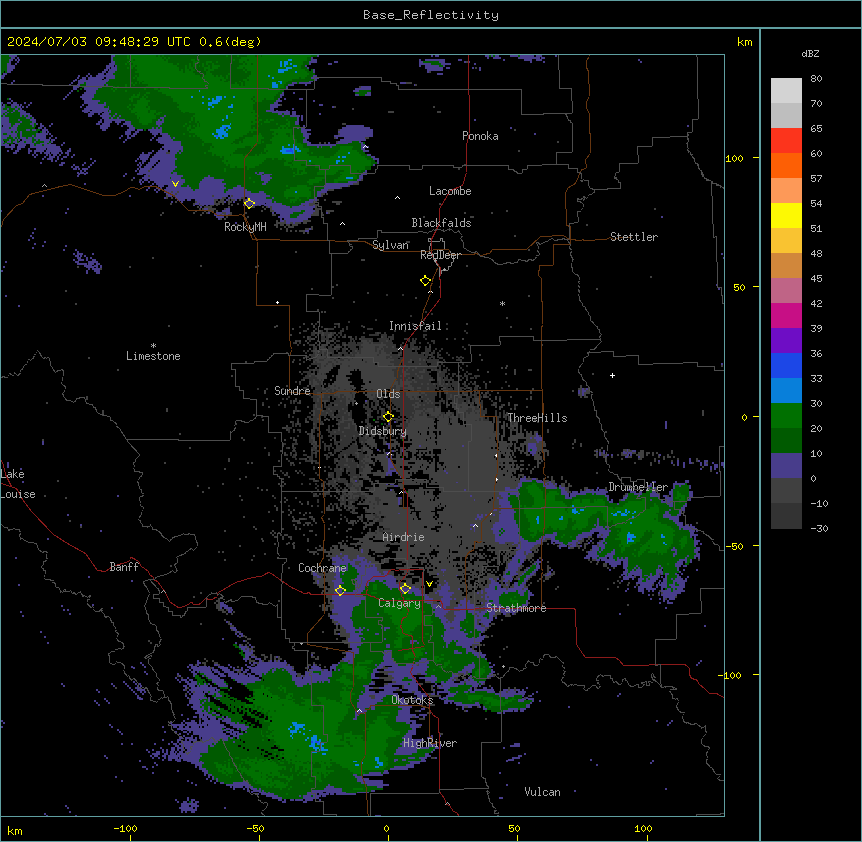Screen dimensions: 862x842
Task: Click the yellow V marker west of RockyMH
Action: [x=175, y=184]
